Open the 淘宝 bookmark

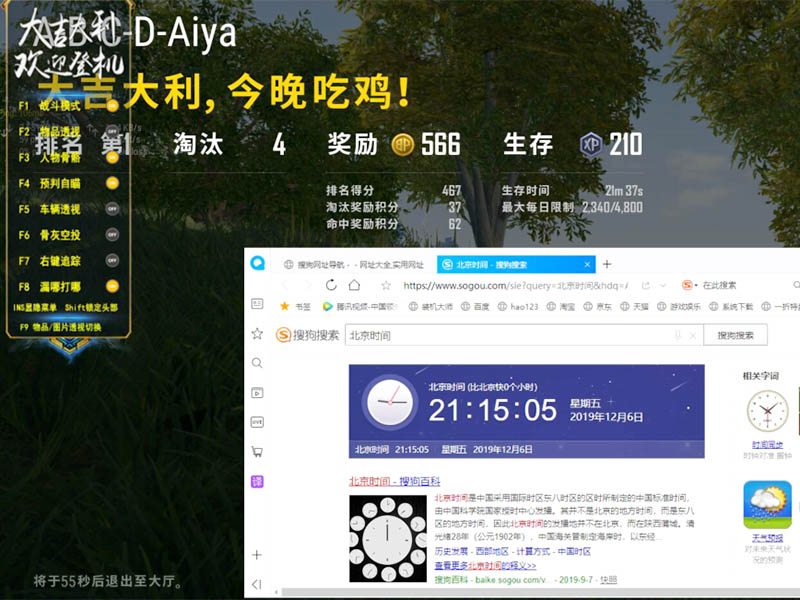coord(561,306)
